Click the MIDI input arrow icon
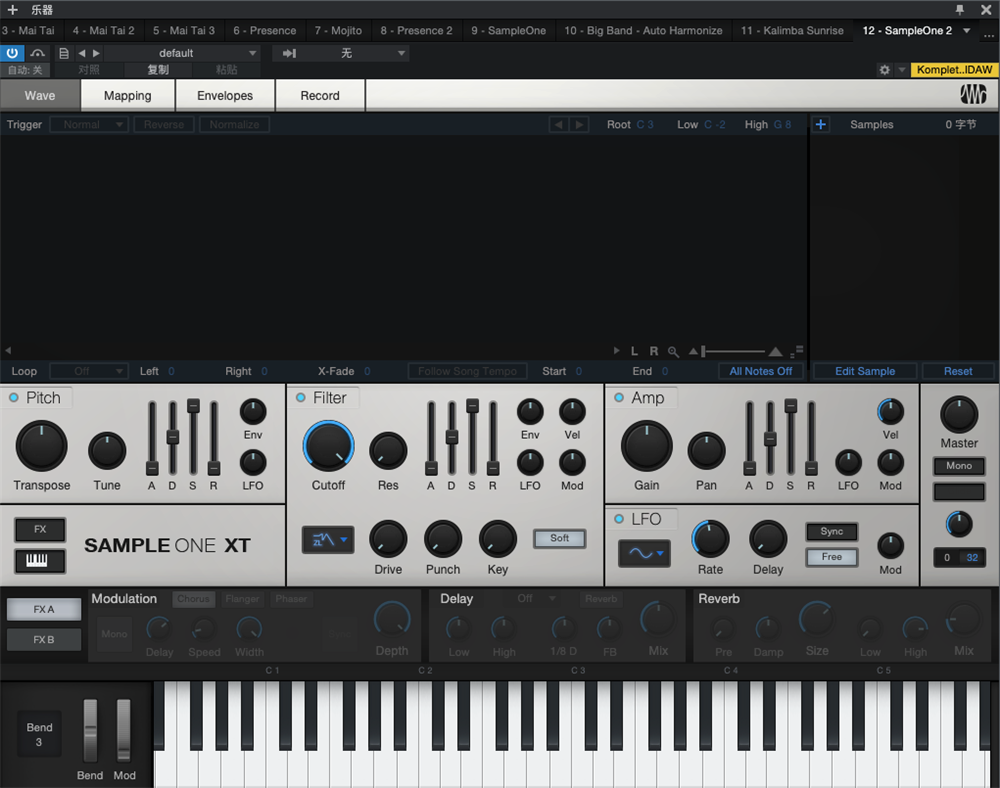Image resolution: width=1000 pixels, height=788 pixels. tap(289, 53)
